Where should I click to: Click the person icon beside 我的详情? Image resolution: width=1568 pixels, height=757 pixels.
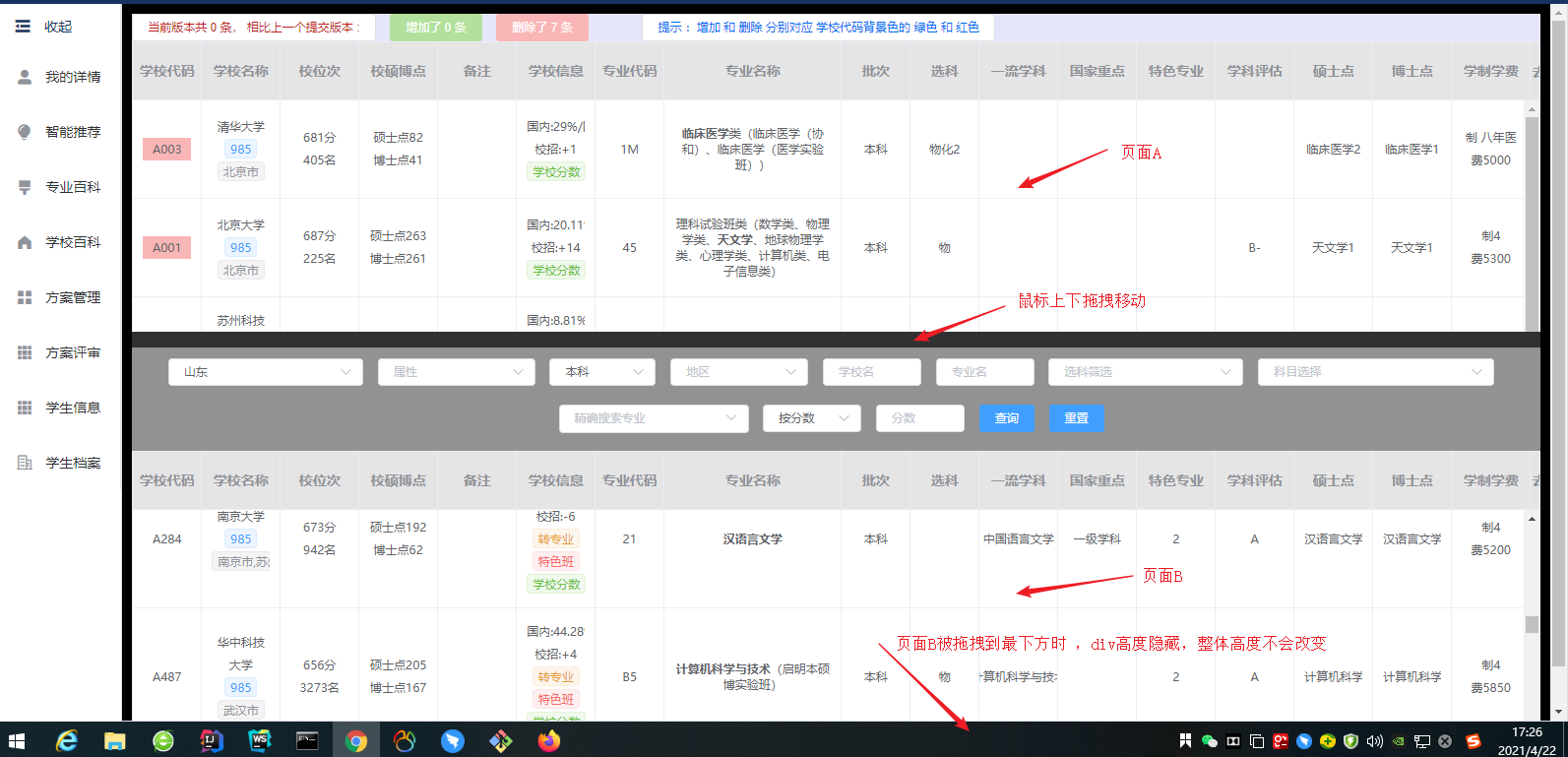point(25,77)
